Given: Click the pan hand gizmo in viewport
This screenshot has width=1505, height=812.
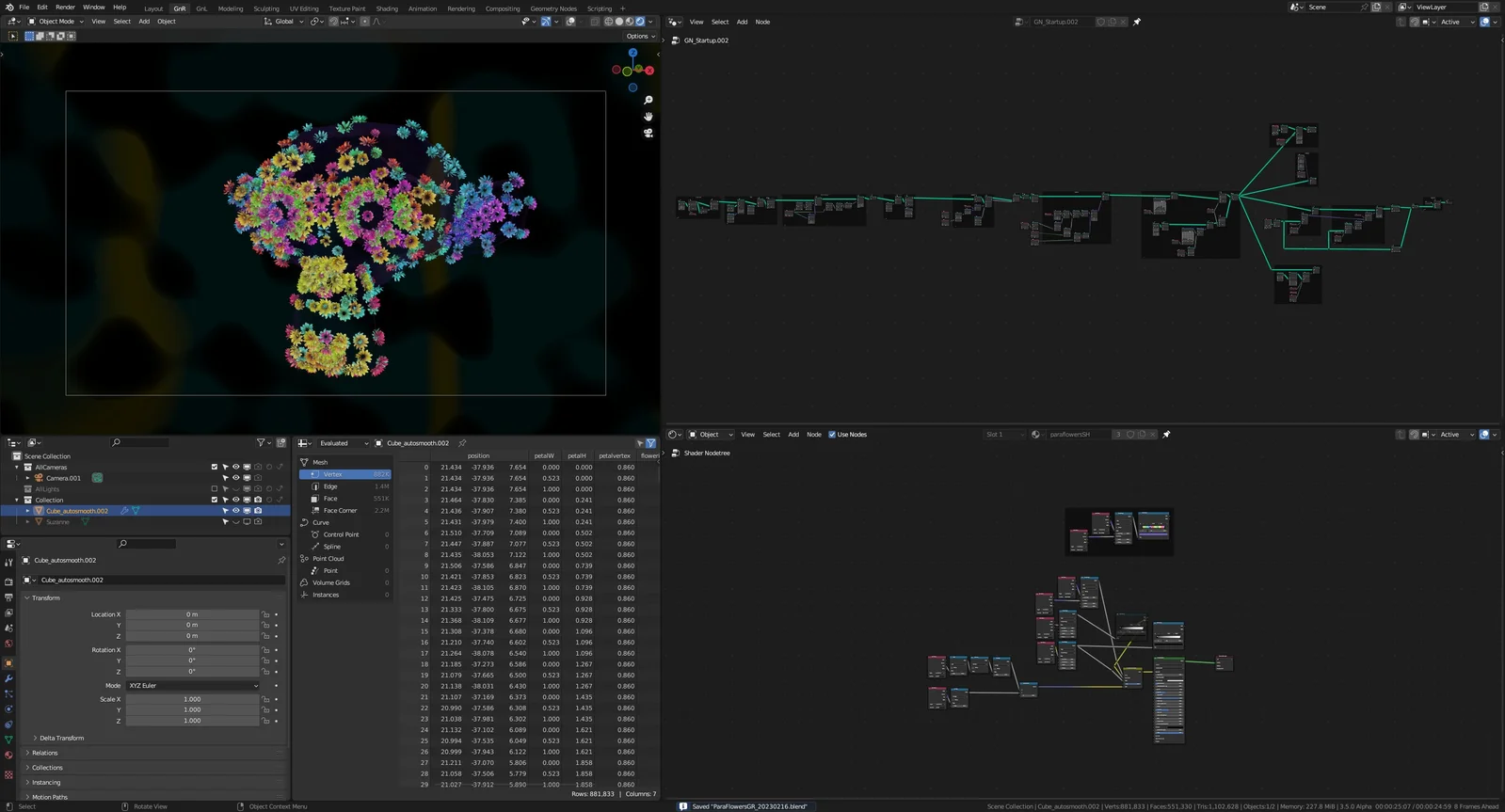Looking at the screenshot, I should 648,117.
